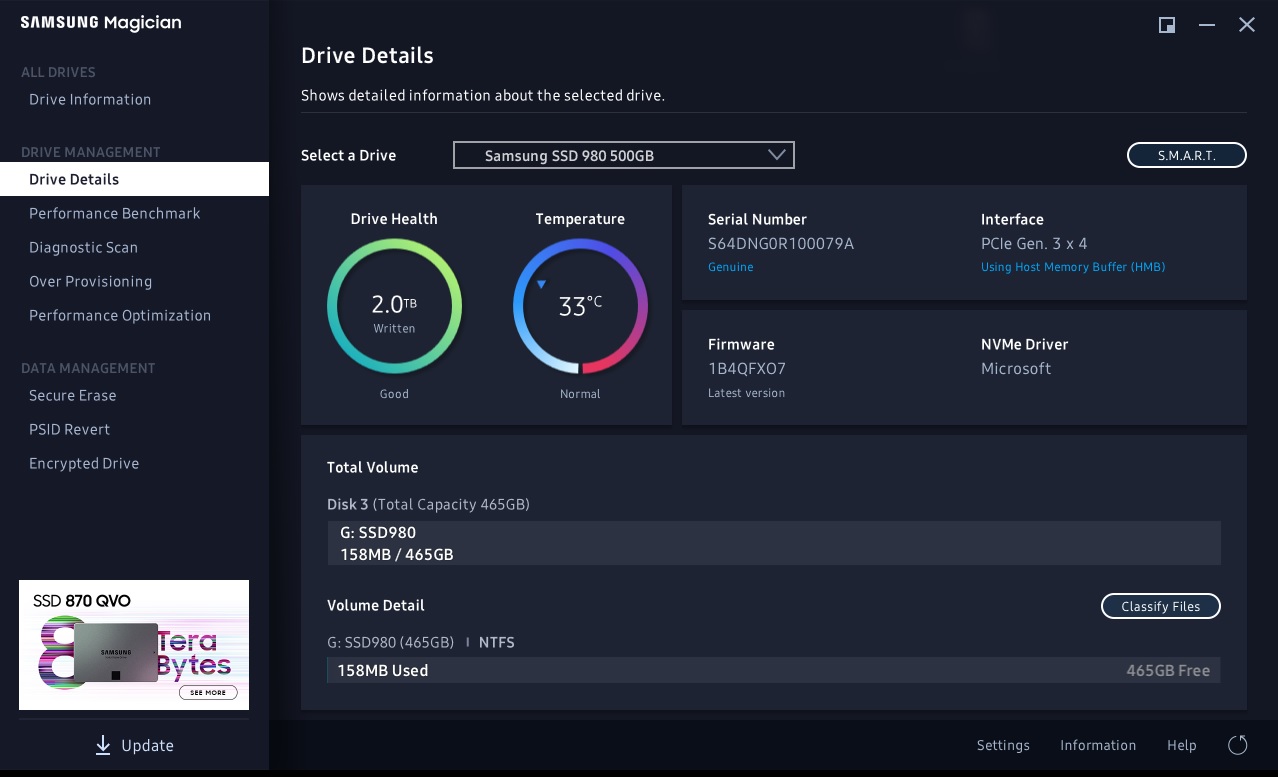Minimize the Samsung Magician window
1278x777 pixels.
pyautogui.click(x=1207, y=25)
